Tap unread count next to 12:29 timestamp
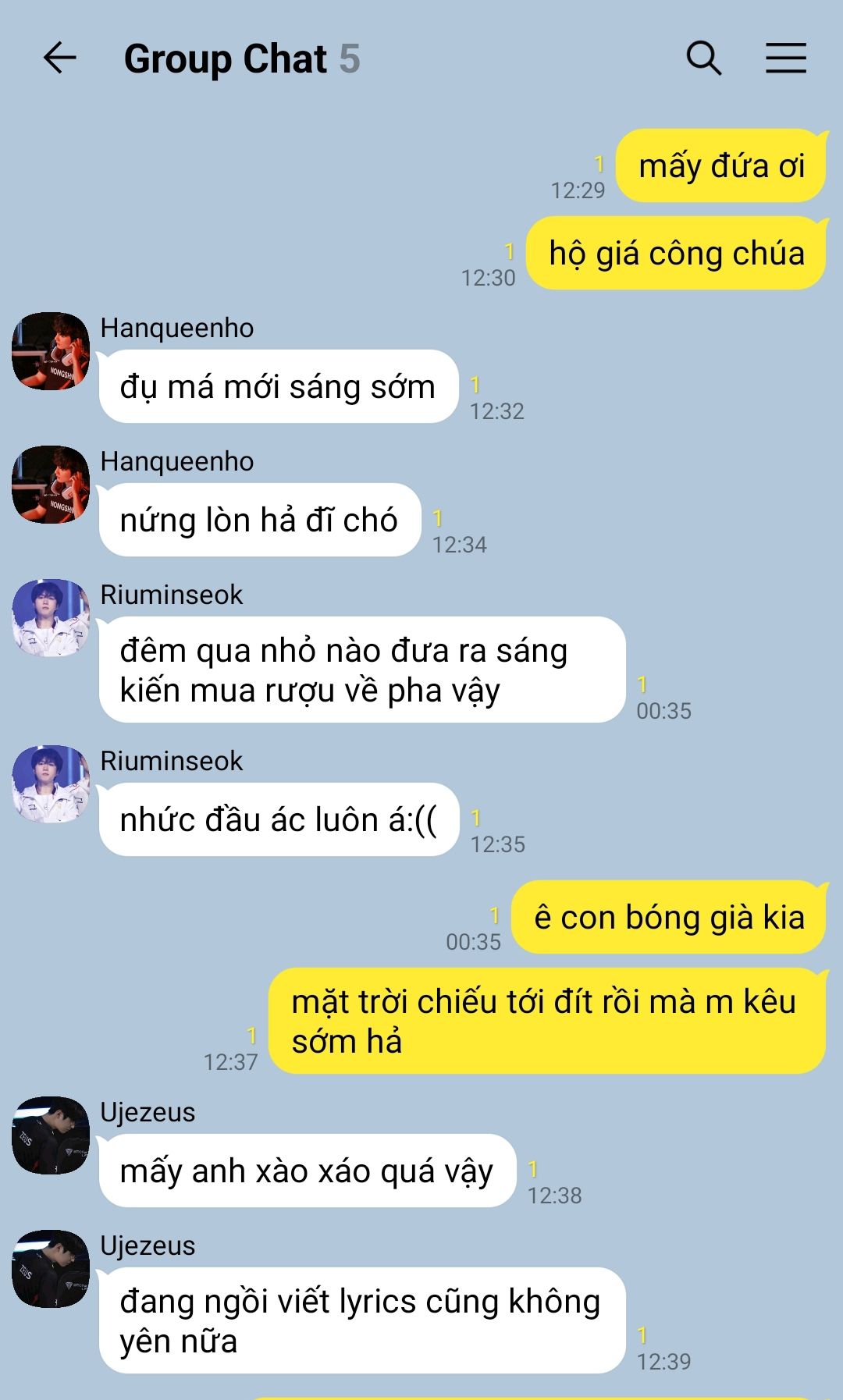 tap(599, 164)
